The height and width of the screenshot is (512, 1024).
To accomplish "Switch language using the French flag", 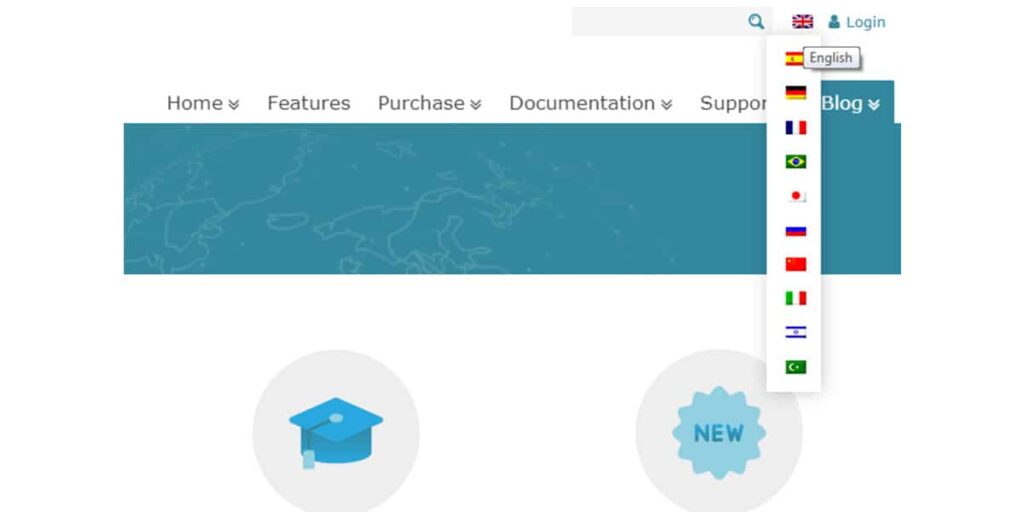I will click(x=795, y=127).
